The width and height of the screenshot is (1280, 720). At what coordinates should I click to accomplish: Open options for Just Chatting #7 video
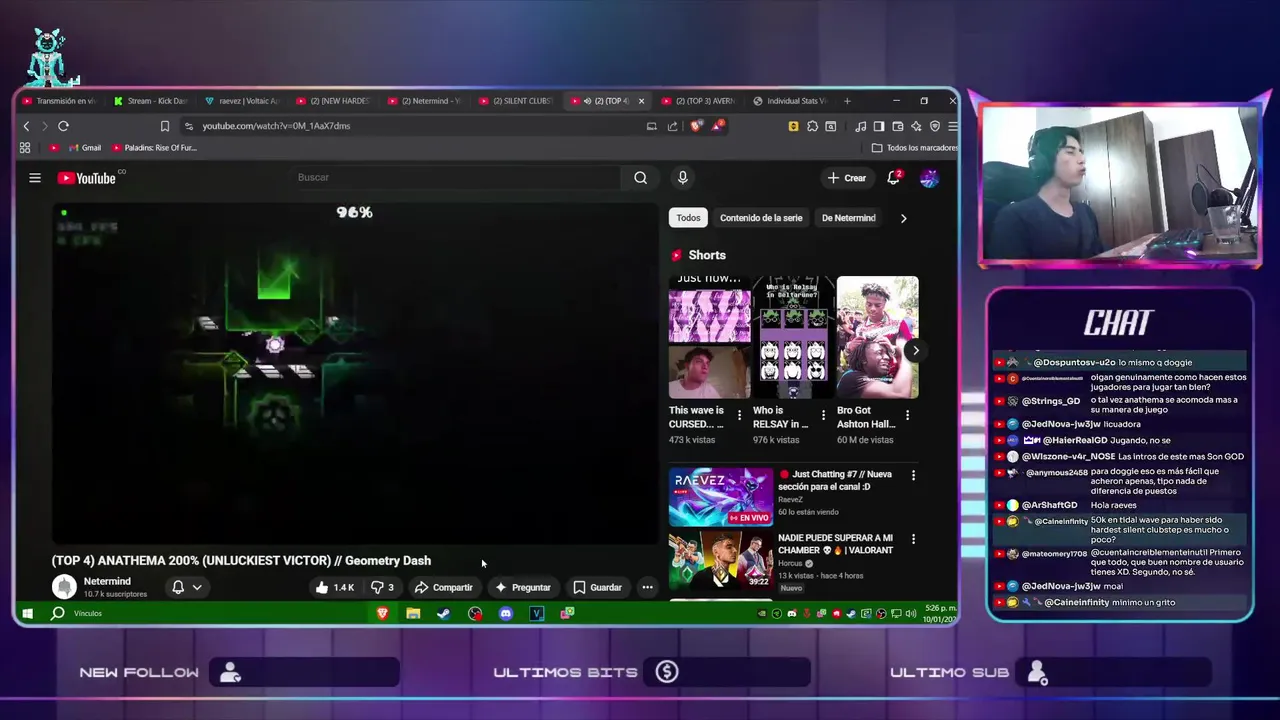(x=913, y=476)
